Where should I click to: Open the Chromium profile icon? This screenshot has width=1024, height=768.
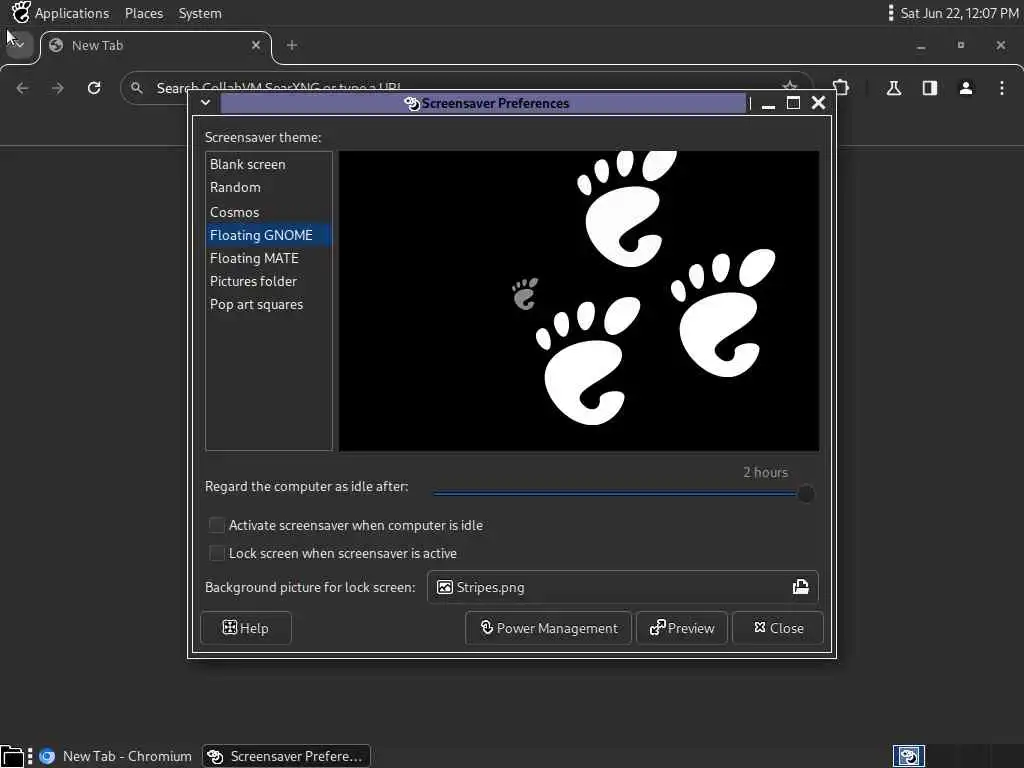pyautogui.click(x=966, y=88)
